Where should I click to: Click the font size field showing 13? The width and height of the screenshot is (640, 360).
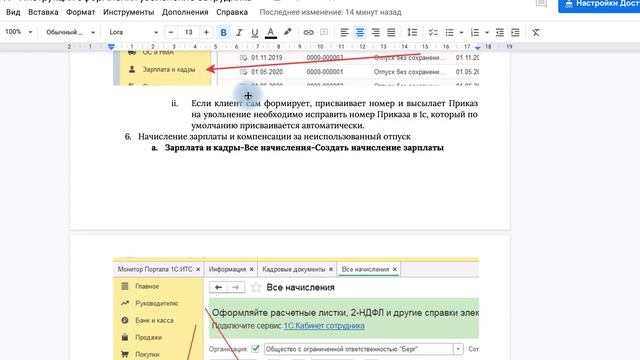[189, 32]
